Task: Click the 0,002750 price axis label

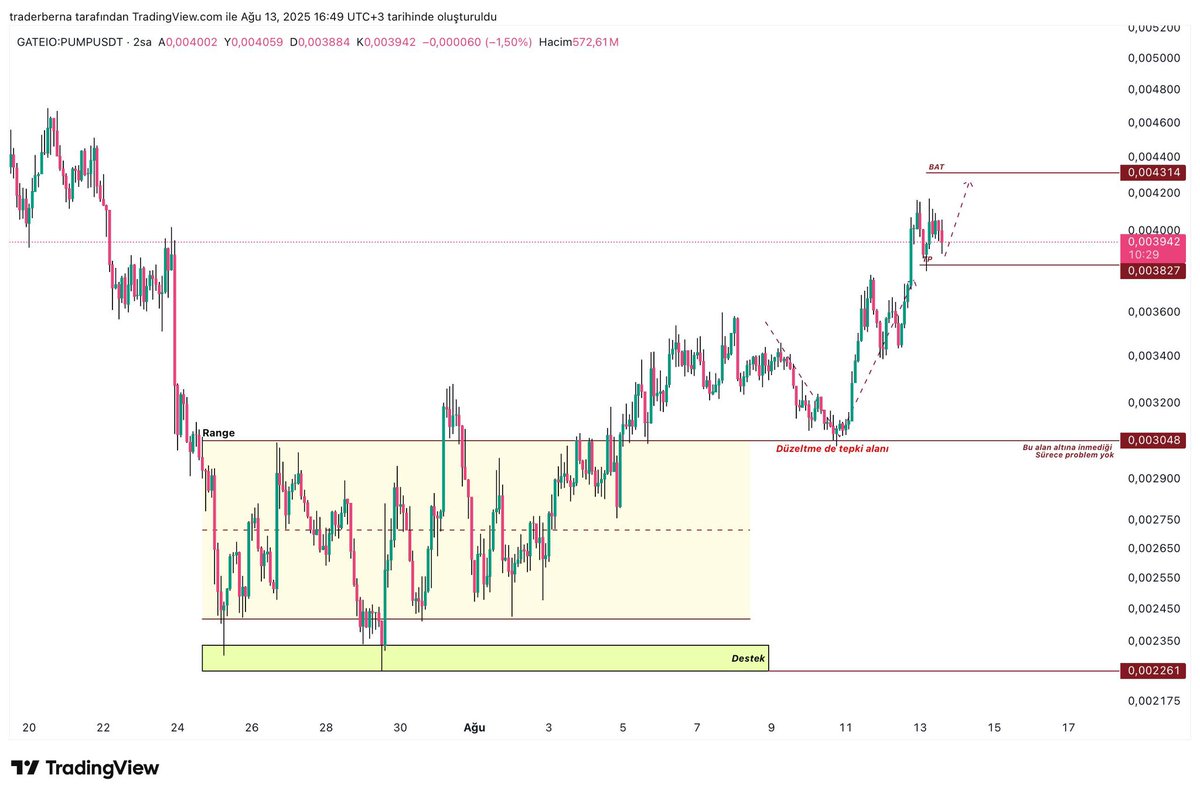Action: [x=1154, y=520]
